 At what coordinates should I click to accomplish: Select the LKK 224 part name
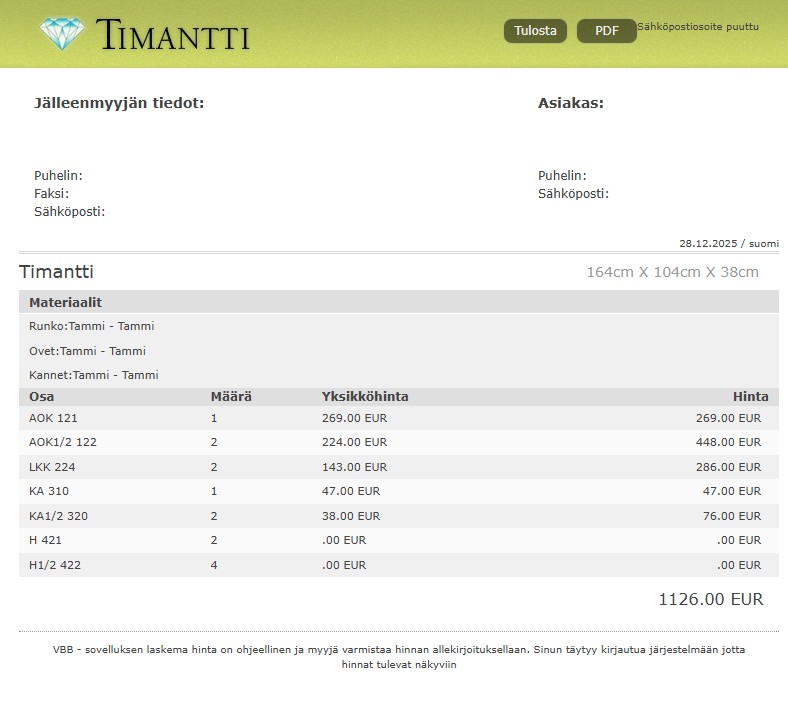tap(52, 467)
